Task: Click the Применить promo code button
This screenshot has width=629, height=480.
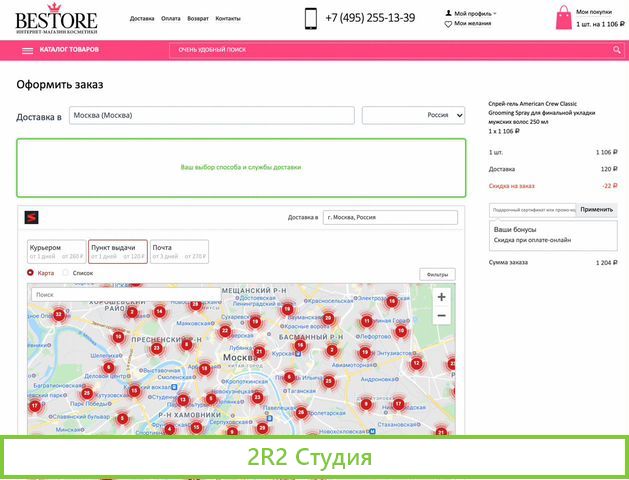Action: 597,210
